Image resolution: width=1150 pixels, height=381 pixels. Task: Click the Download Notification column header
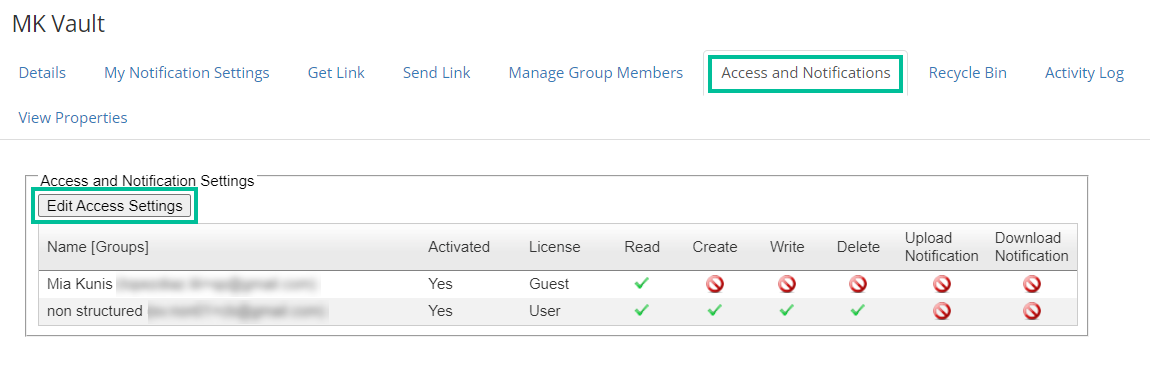click(1031, 247)
